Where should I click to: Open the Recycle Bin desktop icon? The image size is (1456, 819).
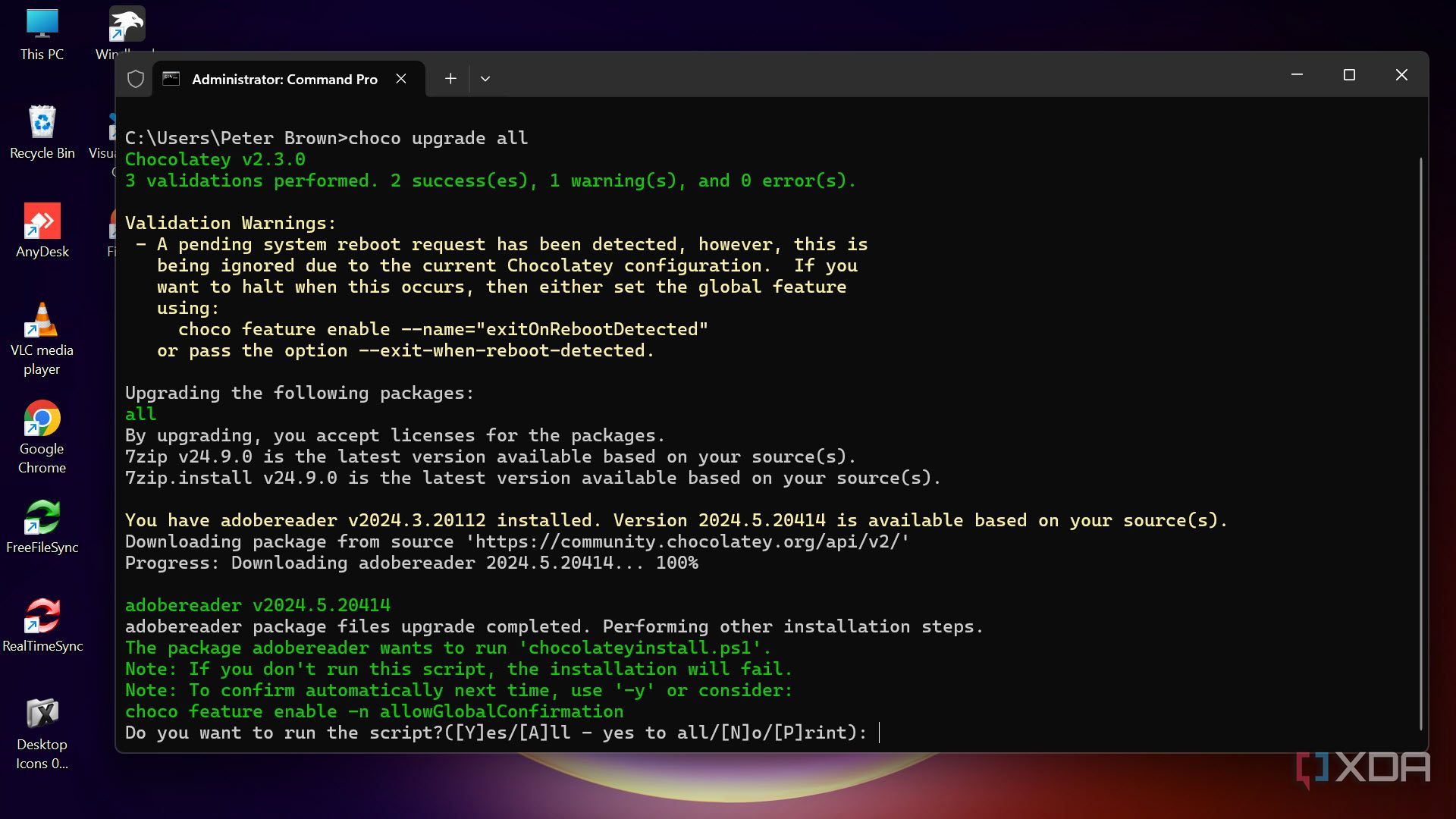click(42, 123)
